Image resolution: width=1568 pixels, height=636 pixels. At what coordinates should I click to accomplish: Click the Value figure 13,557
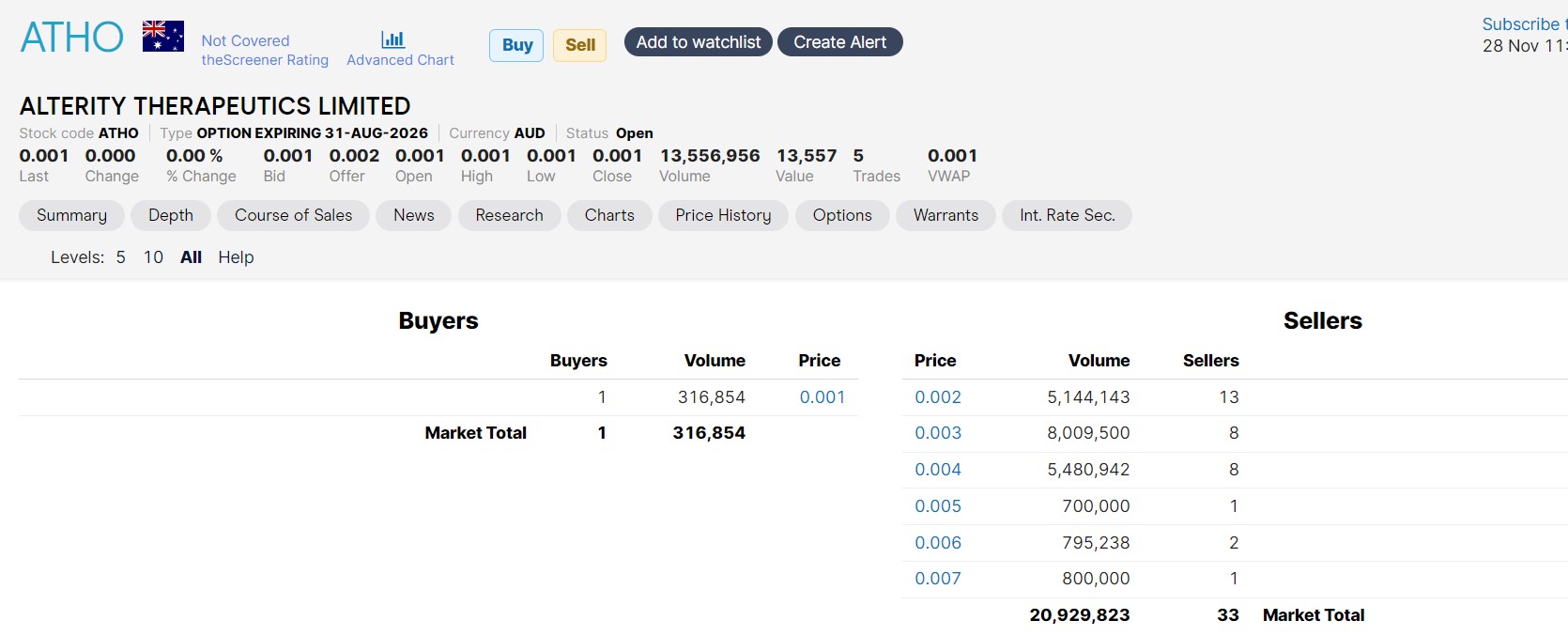pos(807,156)
